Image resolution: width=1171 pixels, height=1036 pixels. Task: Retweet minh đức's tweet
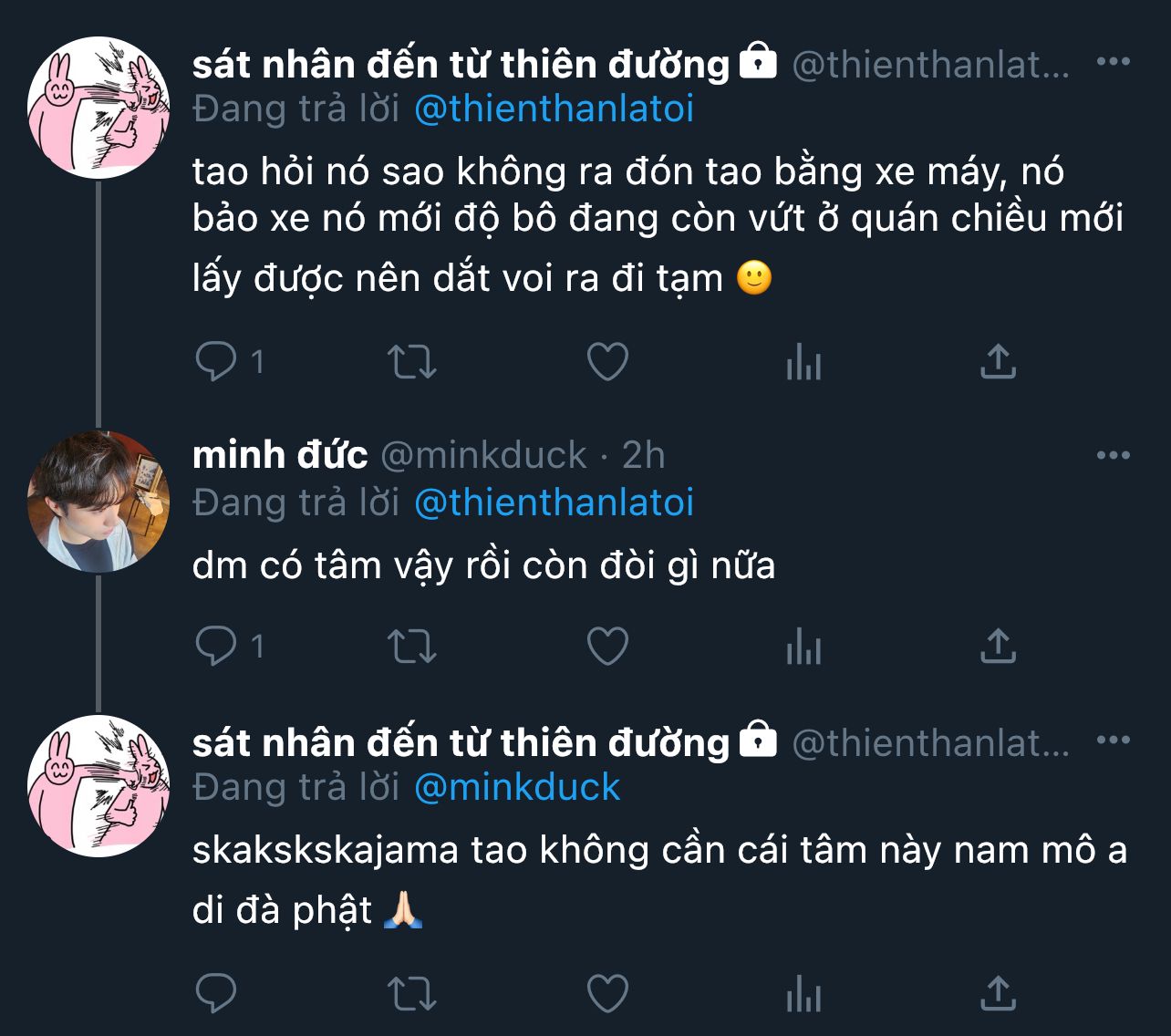point(412,646)
